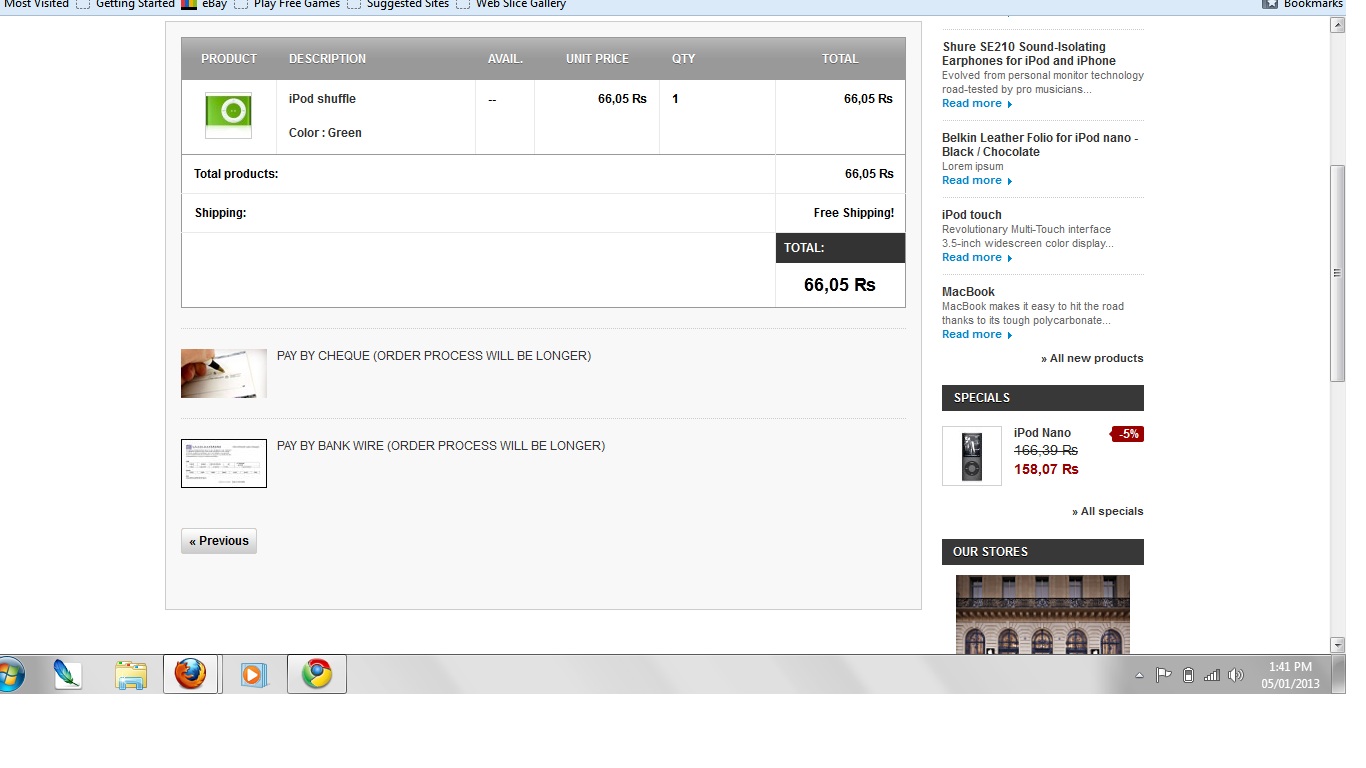Open the Getting Started bookmark
Screen dimensions: 1366x768
pos(125,4)
